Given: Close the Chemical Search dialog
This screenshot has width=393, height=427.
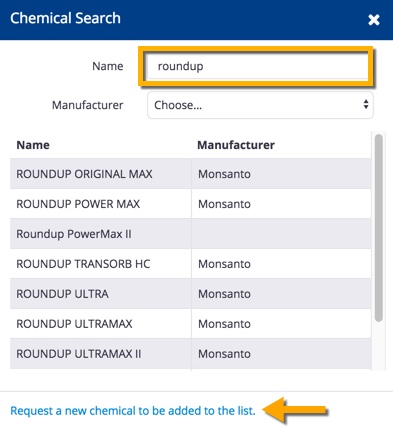Looking at the screenshot, I should [x=374, y=20].
